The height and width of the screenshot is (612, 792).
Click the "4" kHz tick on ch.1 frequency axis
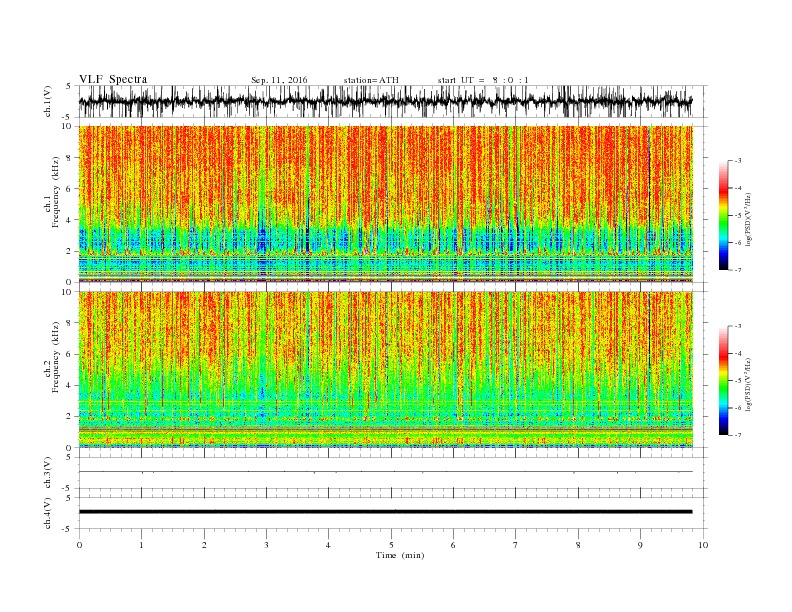tap(70, 220)
